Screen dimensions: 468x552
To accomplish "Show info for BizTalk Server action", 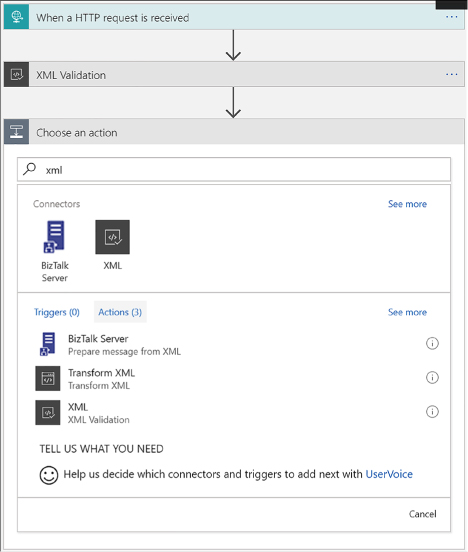I will (x=432, y=343).
